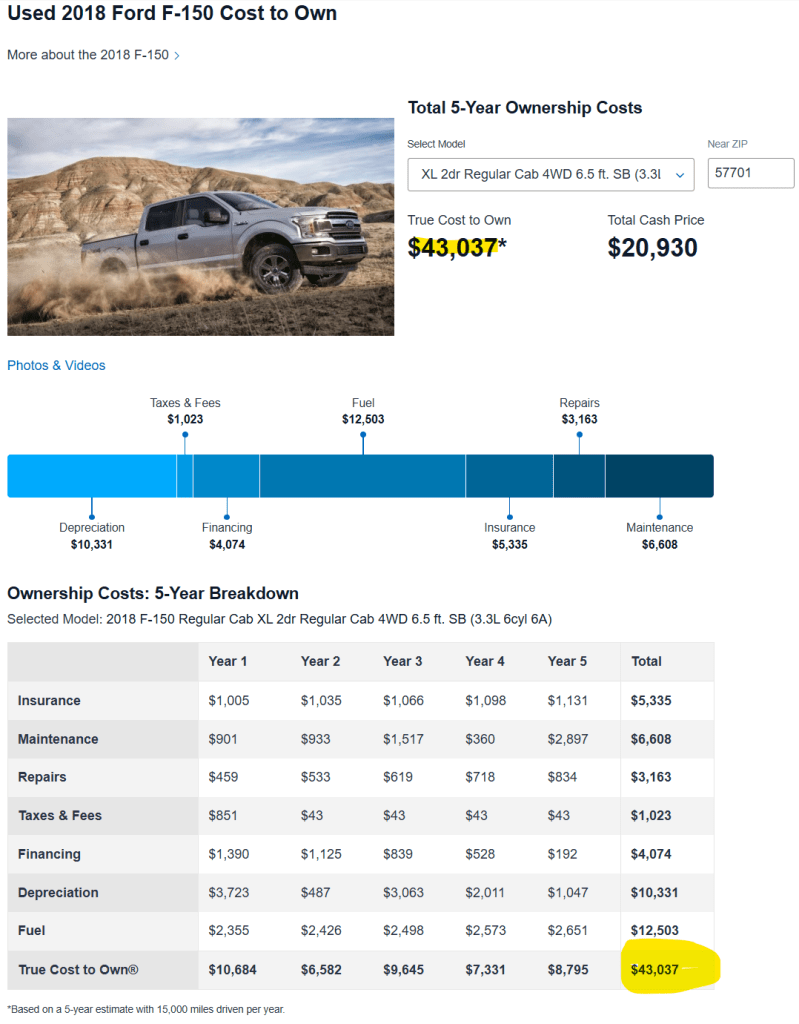This screenshot has width=799, height=1024.
Task: Click the Near ZIP input field
Action: coord(750,173)
